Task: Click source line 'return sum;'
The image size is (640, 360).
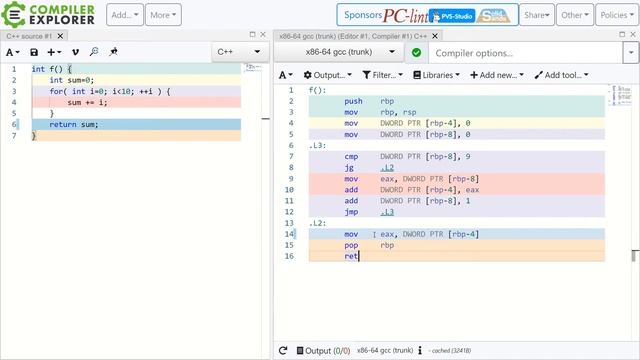Action: (136, 124)
